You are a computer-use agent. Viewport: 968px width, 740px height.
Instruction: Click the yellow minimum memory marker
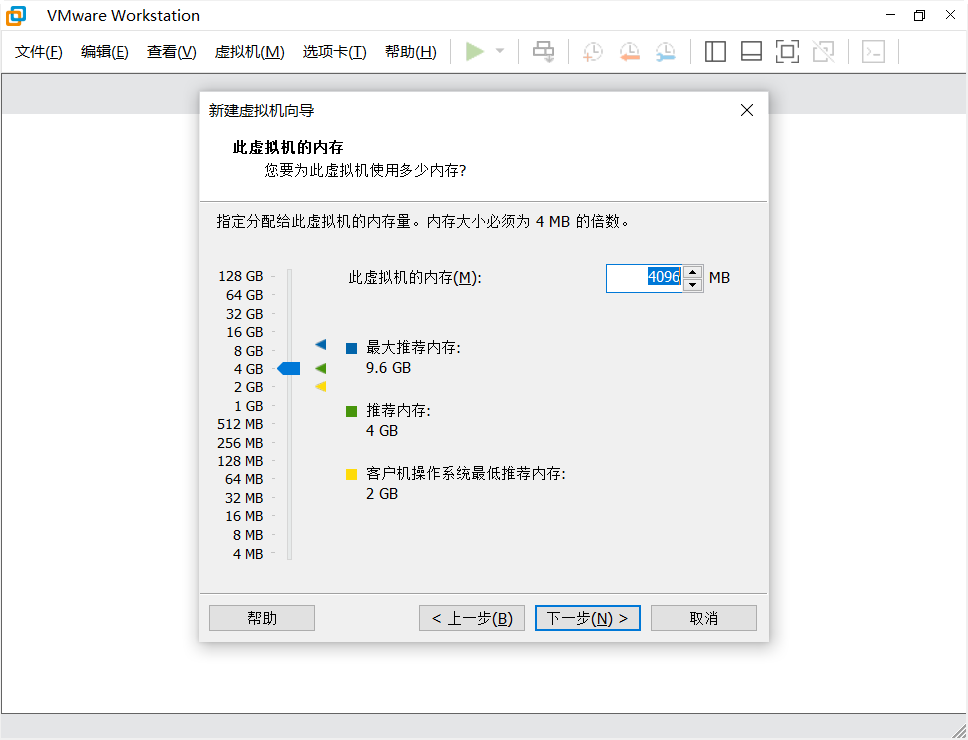(320, 387)
